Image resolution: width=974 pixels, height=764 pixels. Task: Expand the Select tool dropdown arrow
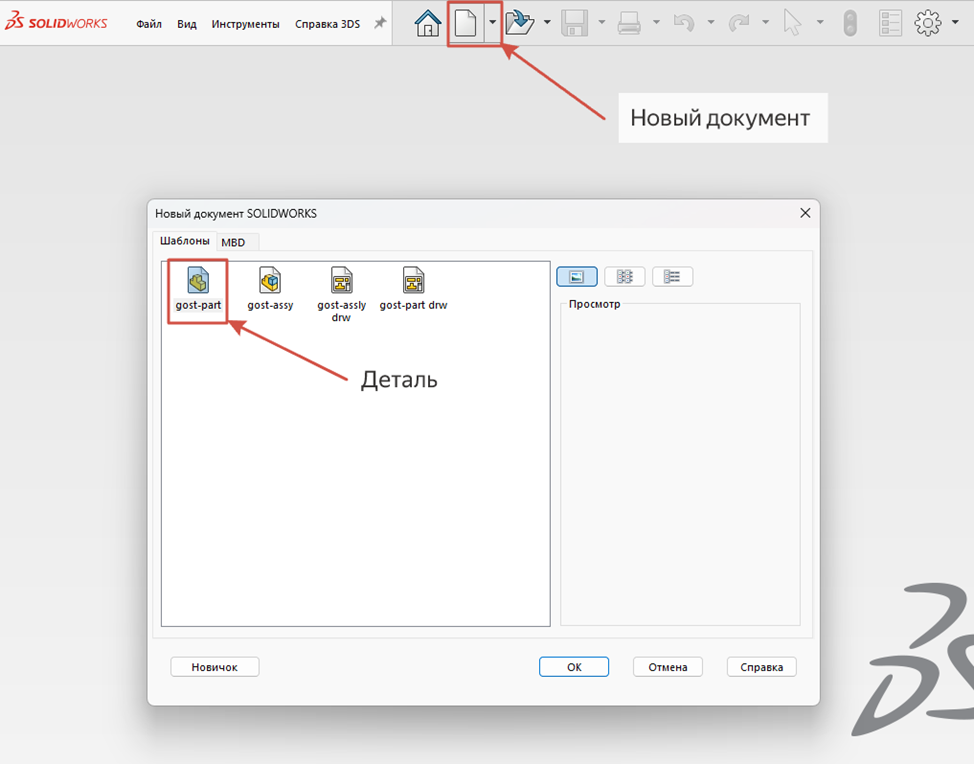(x=820, y=23)
